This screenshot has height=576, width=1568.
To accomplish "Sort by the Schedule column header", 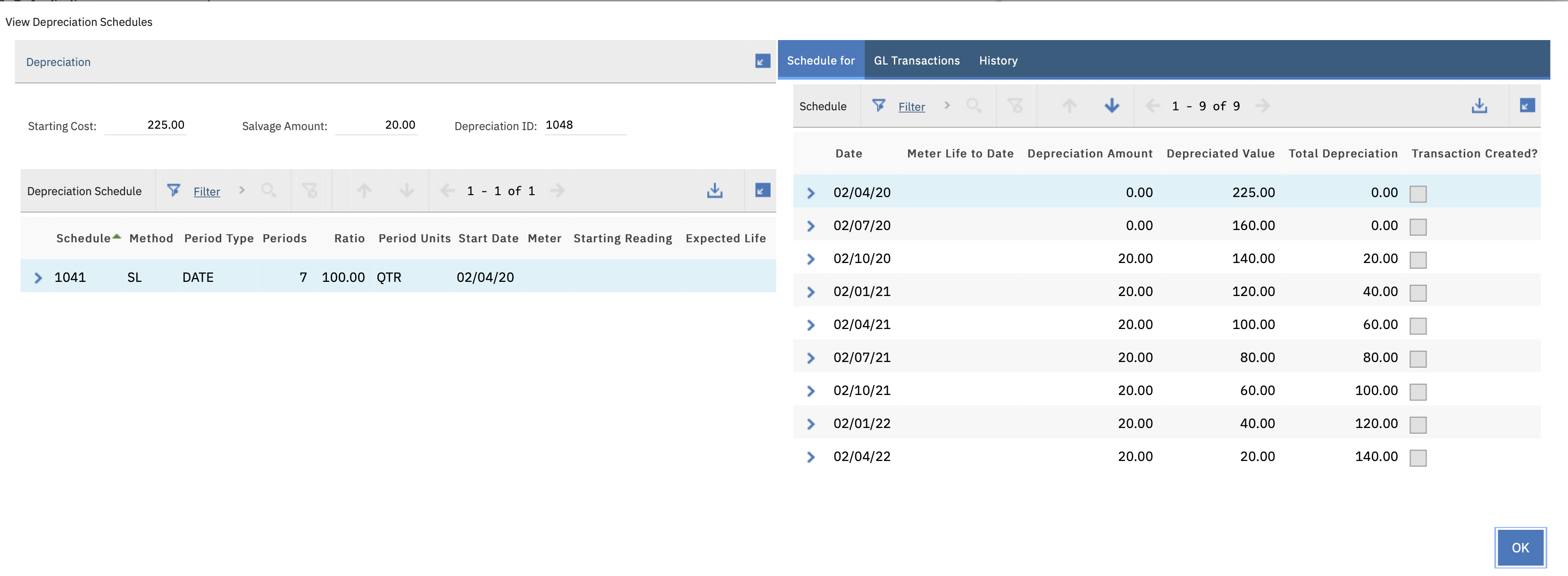I will point(83,239).
